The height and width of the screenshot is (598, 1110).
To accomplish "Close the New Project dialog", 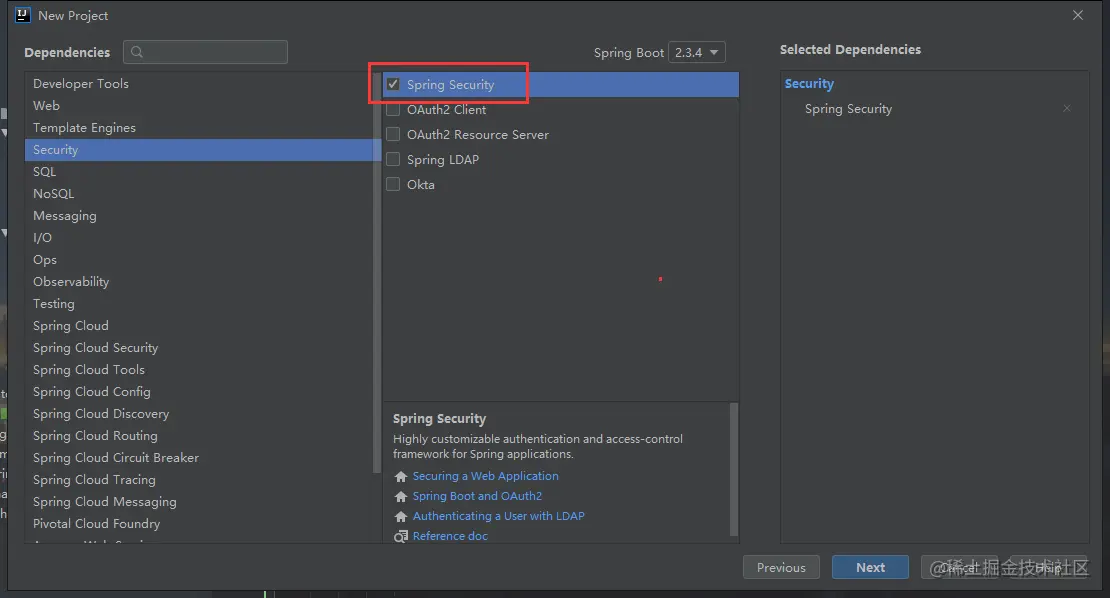I will [x=1077, y=15].
